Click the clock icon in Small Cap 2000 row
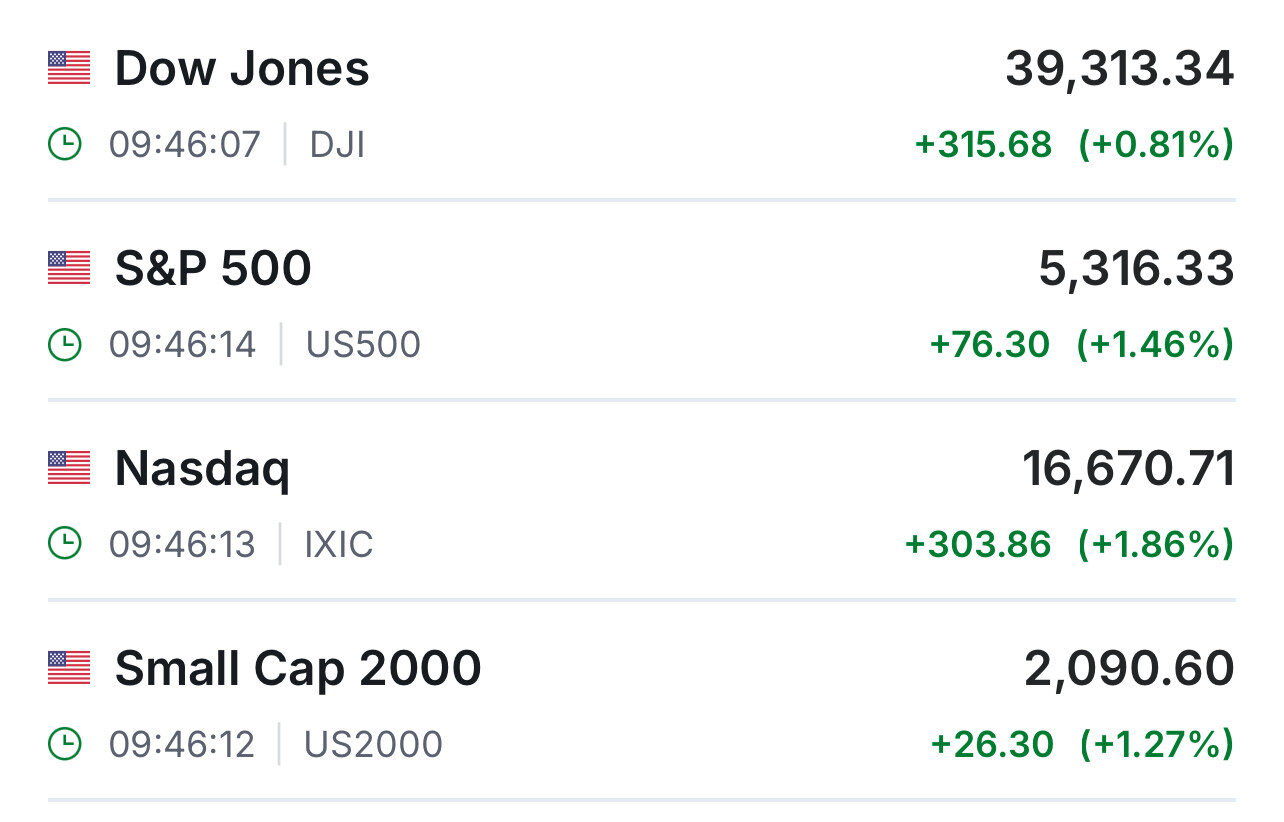The height and width of the screenshot is (822, 1284). pyautogui.click(x=65, y=745)
